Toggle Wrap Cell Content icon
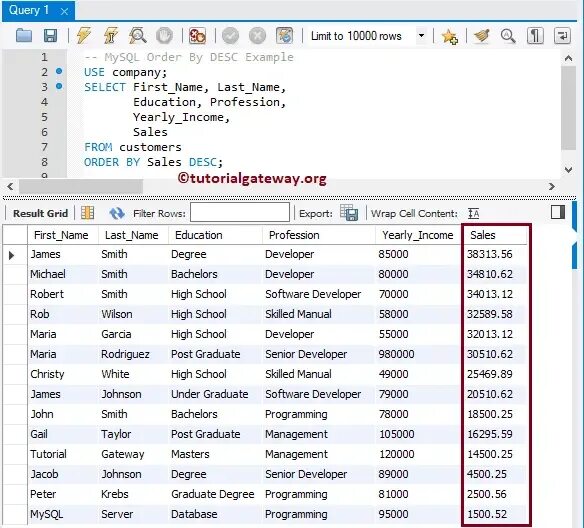This screenshot has width=584, height=528. click(474, 213)
